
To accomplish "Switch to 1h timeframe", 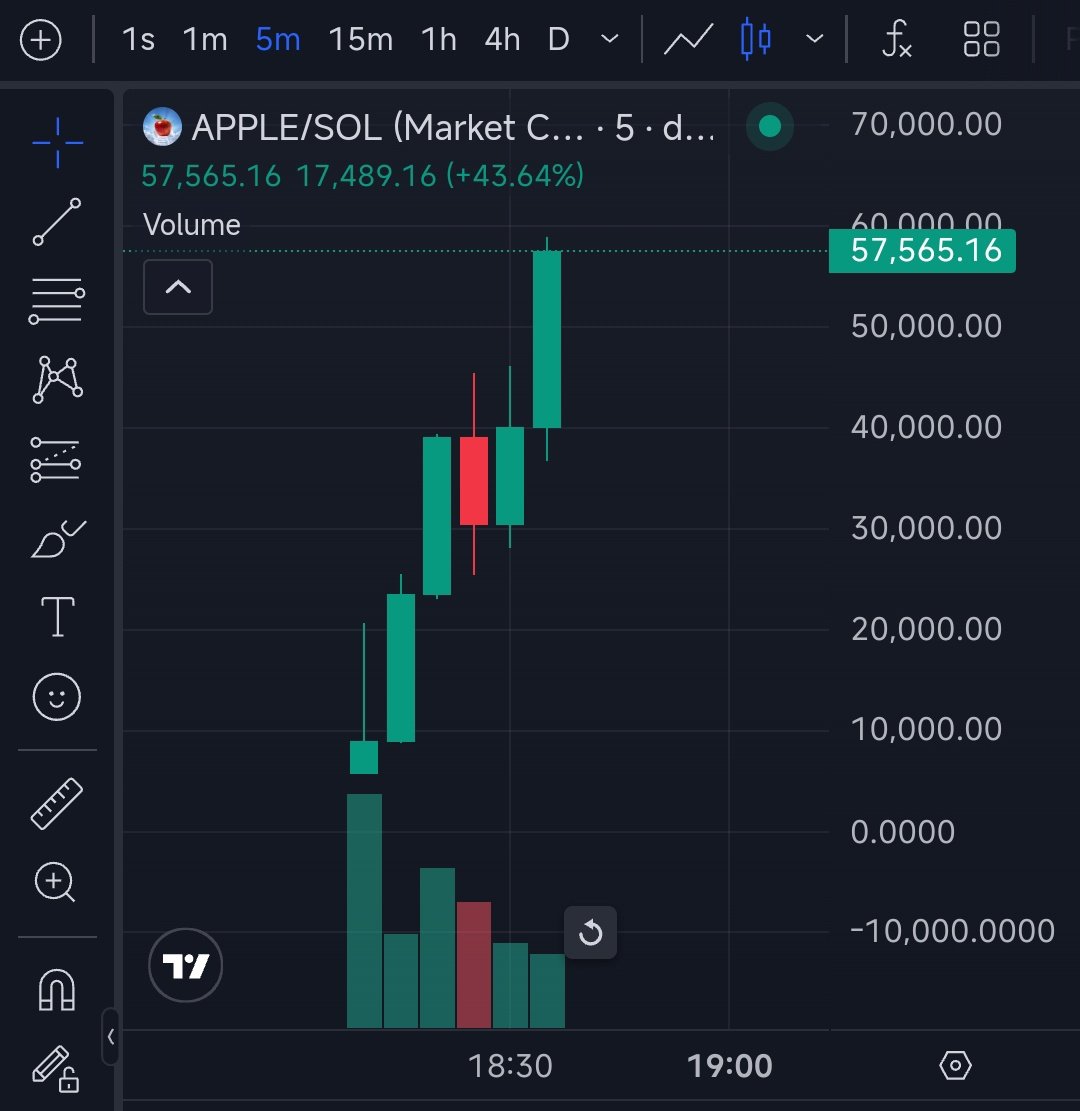I will pyautogui.click(x=438, y=40).
